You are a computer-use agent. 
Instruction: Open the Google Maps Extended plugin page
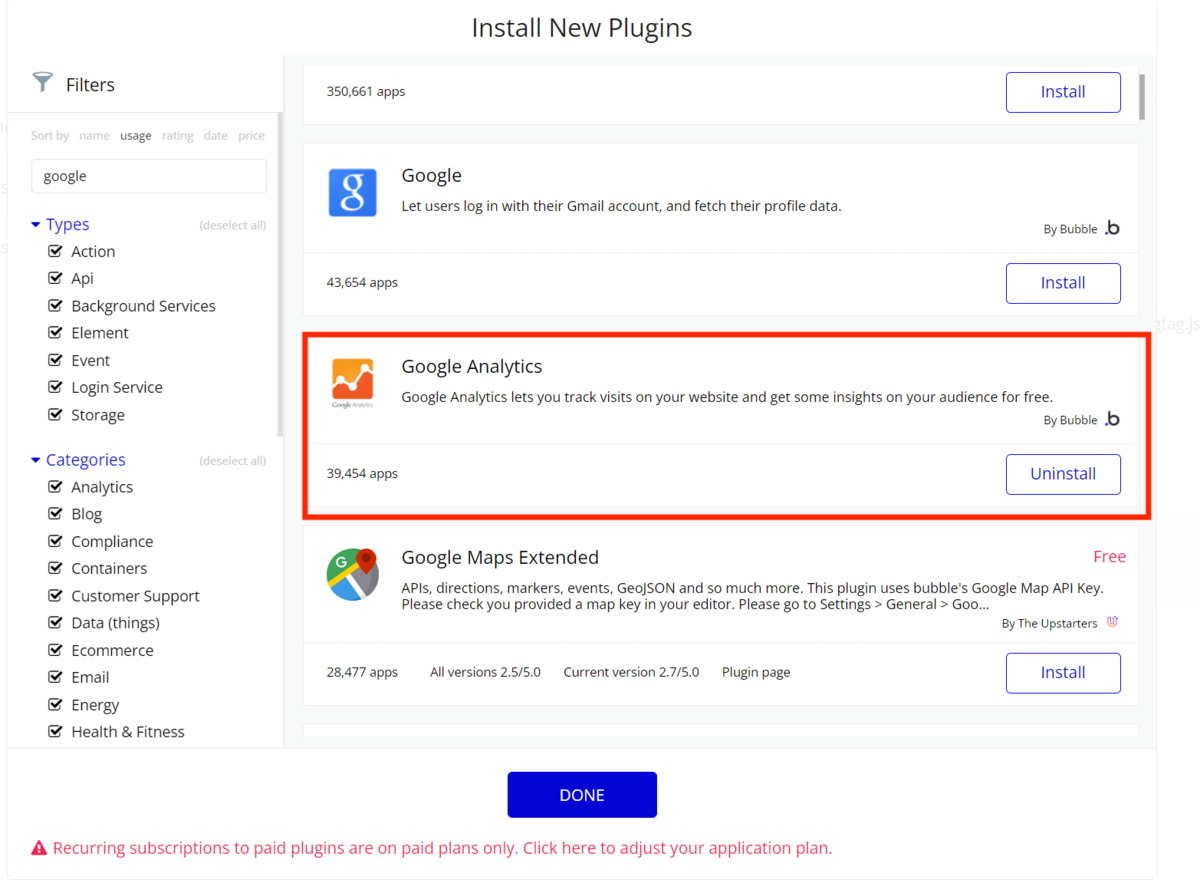(756, 672)
